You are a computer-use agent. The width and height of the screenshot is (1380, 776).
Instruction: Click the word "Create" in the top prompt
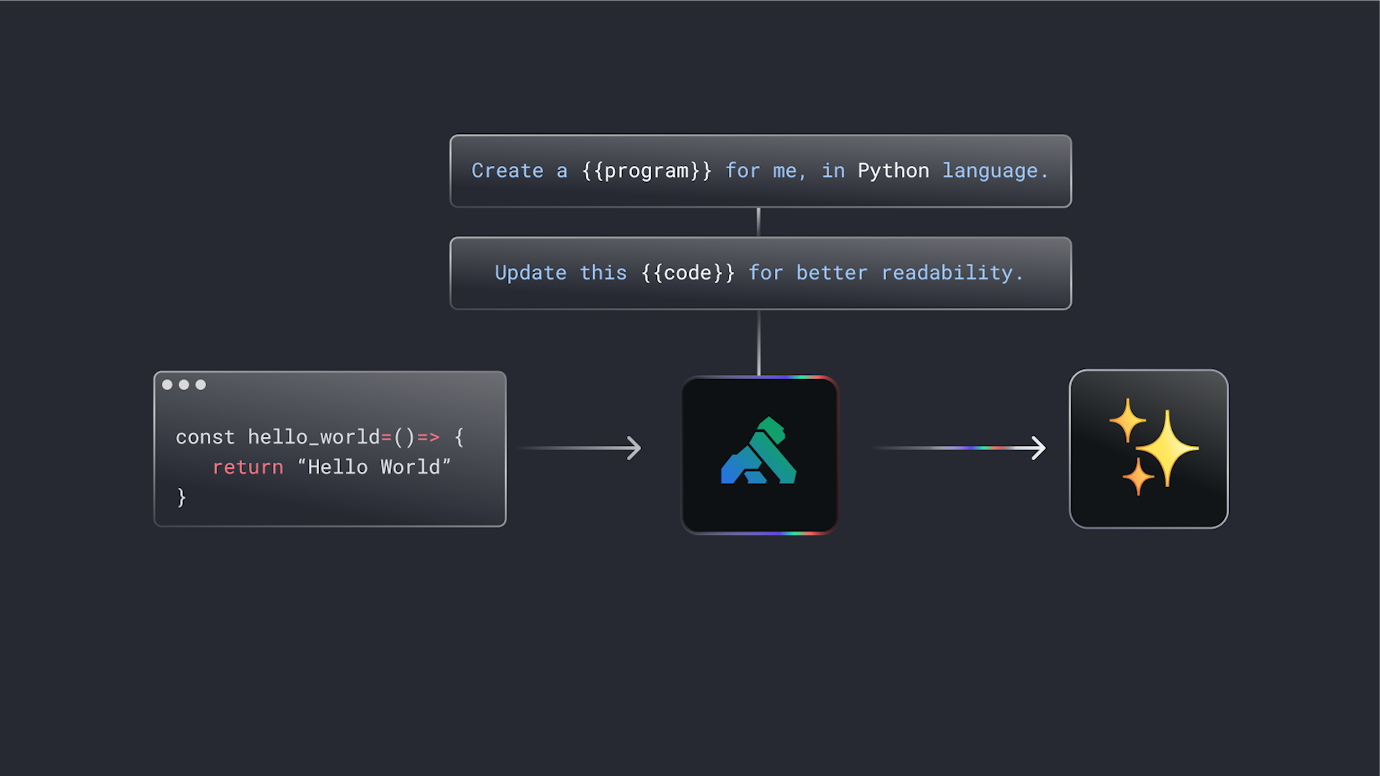(507, 171)
